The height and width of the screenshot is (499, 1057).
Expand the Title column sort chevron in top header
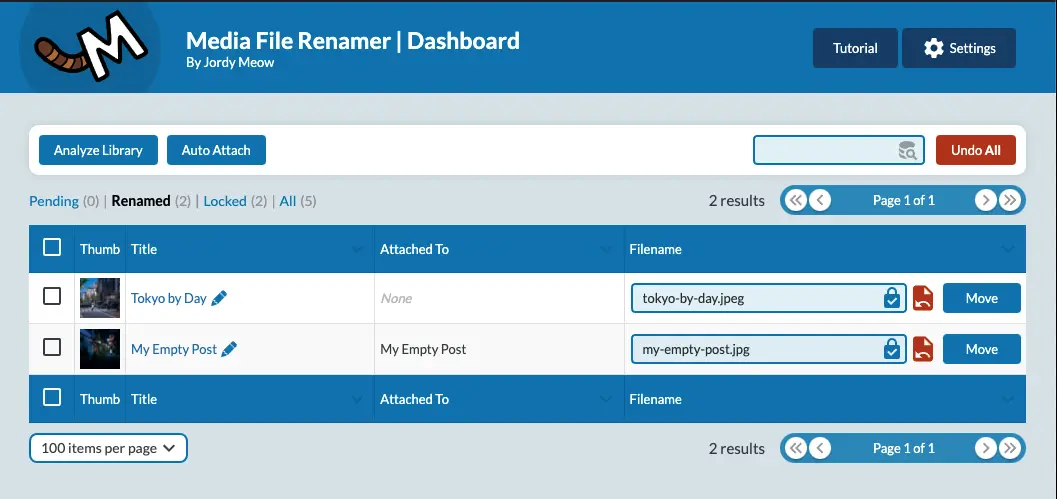(358, 249)
